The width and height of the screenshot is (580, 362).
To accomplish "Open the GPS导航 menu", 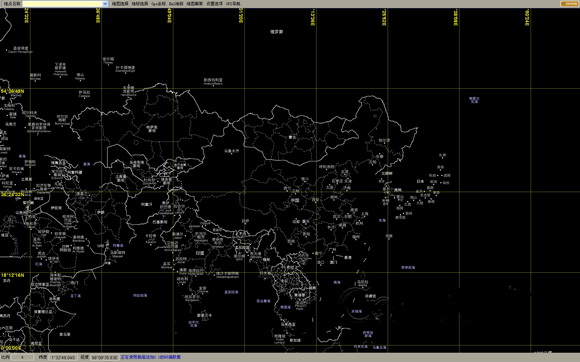I will point(233,4).
